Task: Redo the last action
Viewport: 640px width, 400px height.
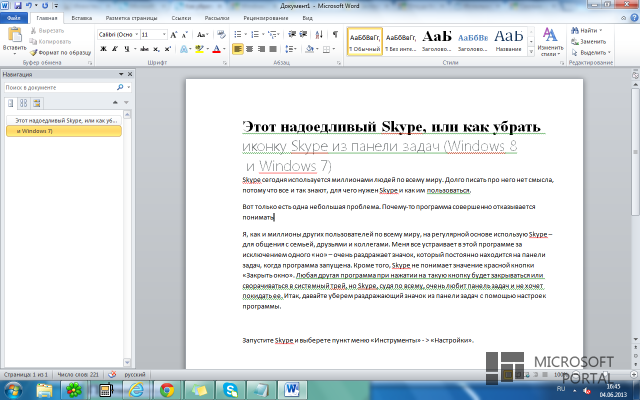Action: [45, 6]
